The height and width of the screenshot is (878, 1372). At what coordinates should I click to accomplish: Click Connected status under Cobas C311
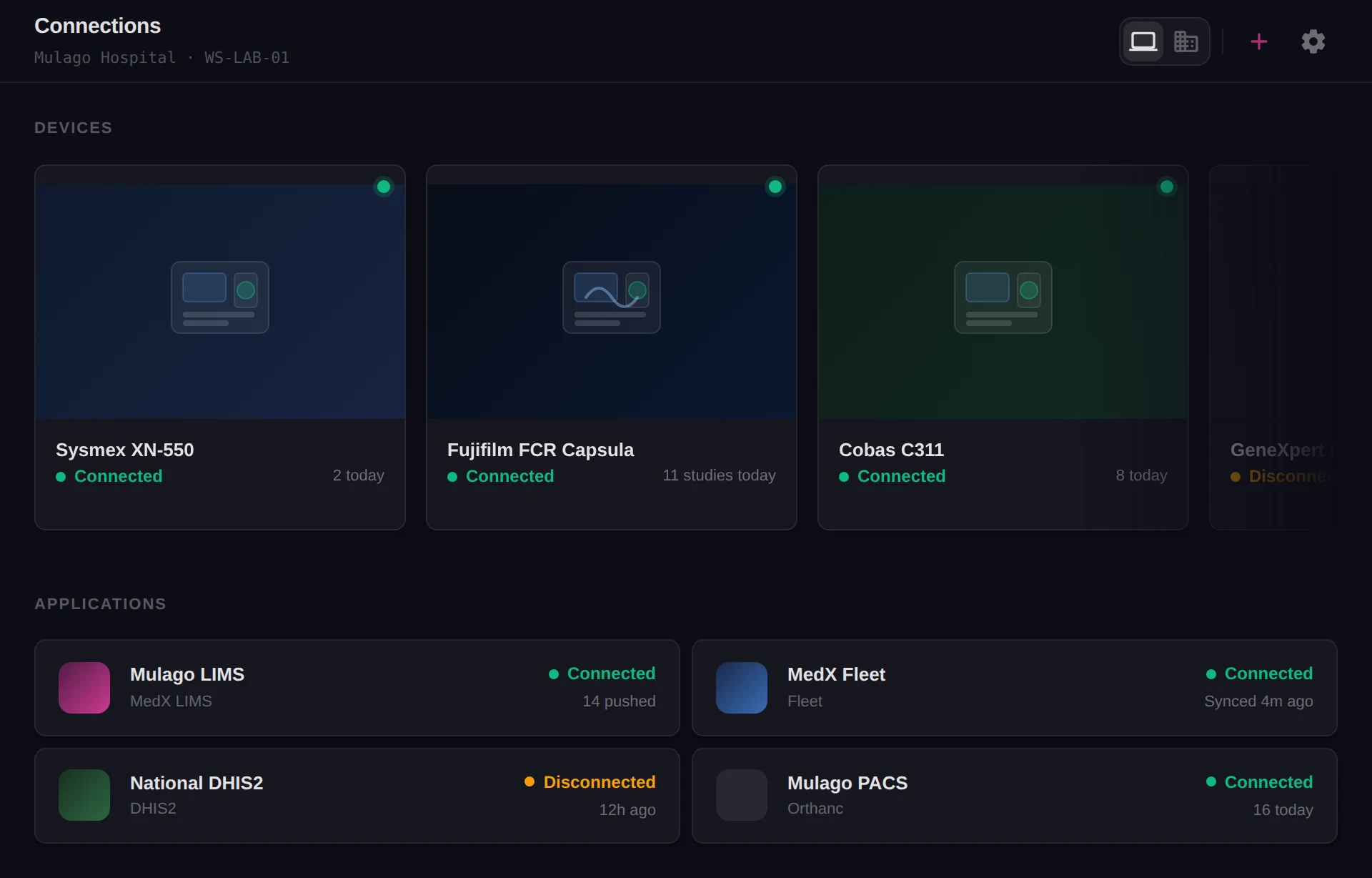tap(893, 476)
